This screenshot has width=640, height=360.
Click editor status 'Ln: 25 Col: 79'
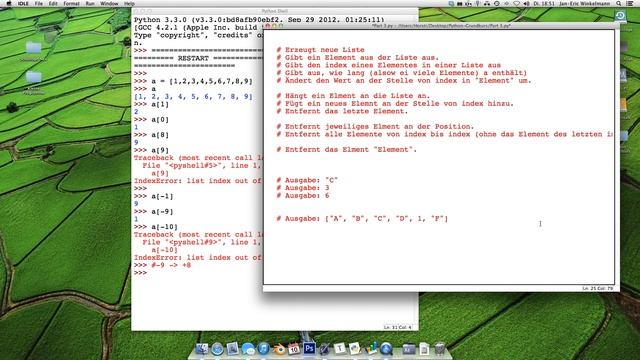coord(597,288)
